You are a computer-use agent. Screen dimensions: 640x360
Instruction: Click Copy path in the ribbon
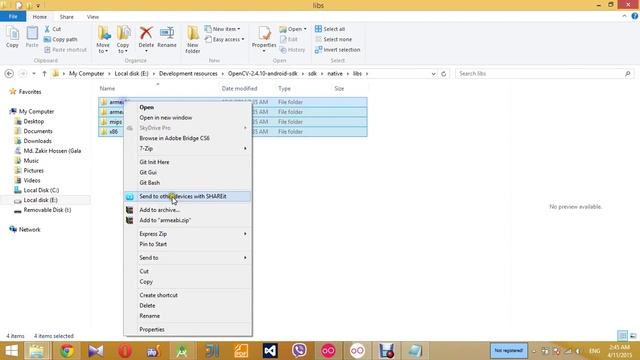[x=60, y=39]
